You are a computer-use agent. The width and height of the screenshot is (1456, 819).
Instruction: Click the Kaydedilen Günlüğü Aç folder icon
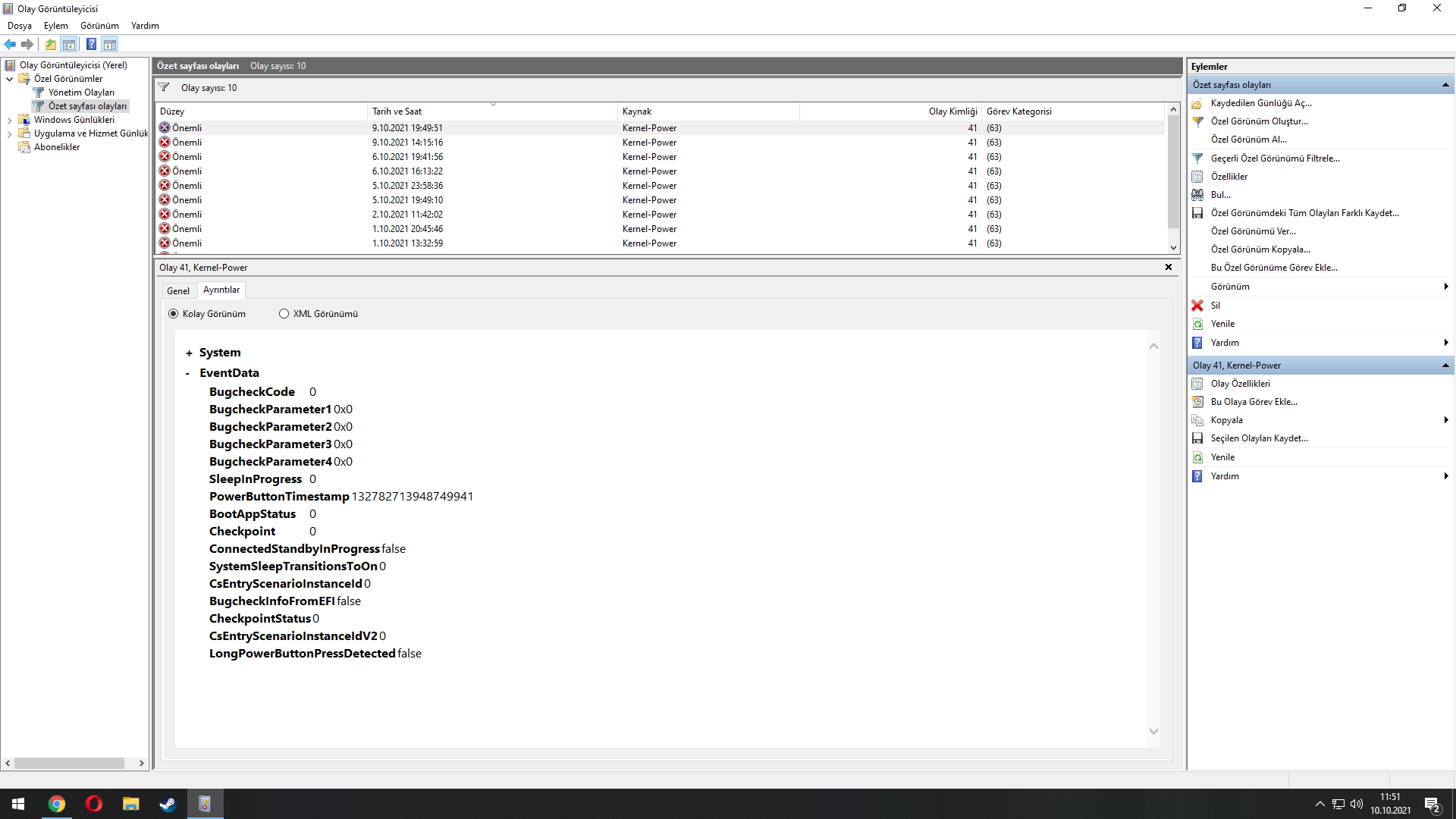coord(1197,103)
